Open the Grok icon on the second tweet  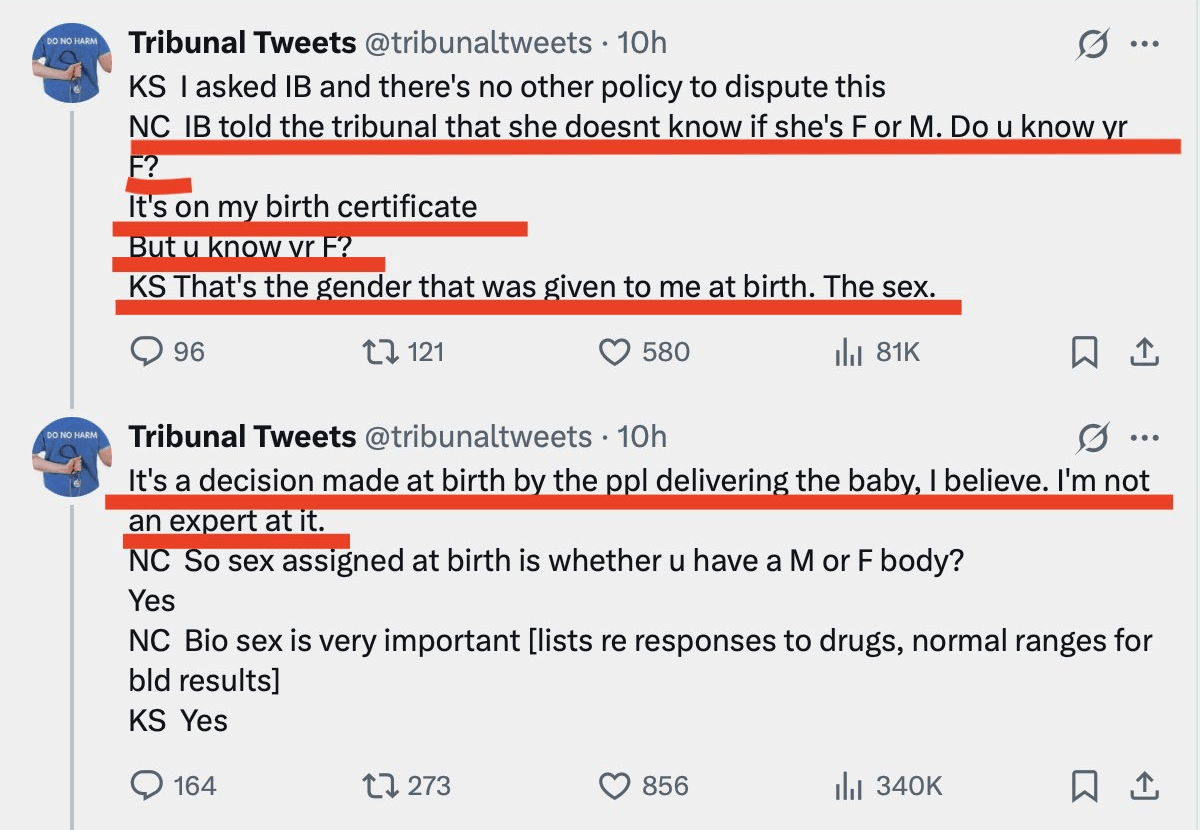tap(1093, 438)
